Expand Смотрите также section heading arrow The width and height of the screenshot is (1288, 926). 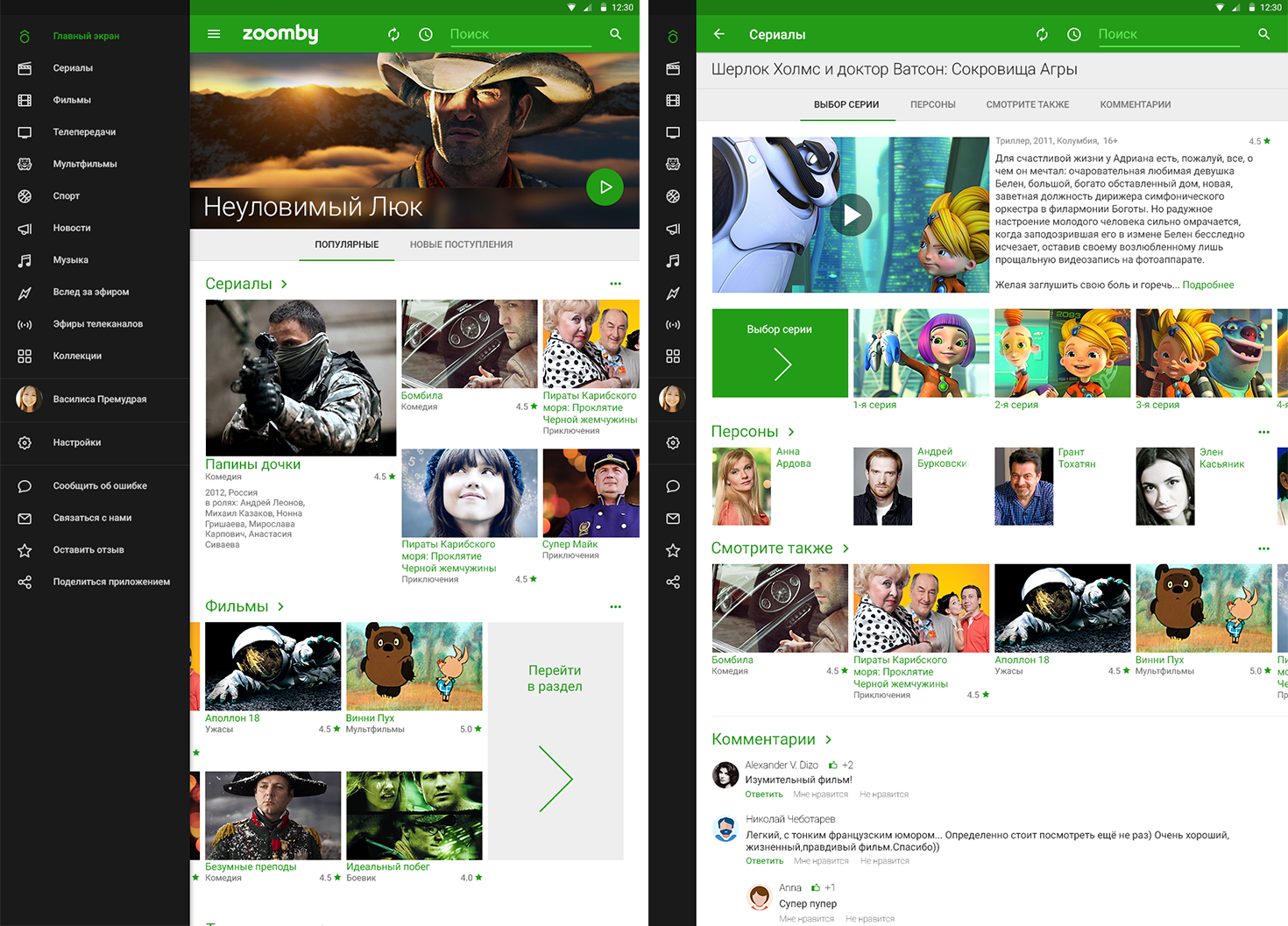pyautogui.click(x=845, y=548)
